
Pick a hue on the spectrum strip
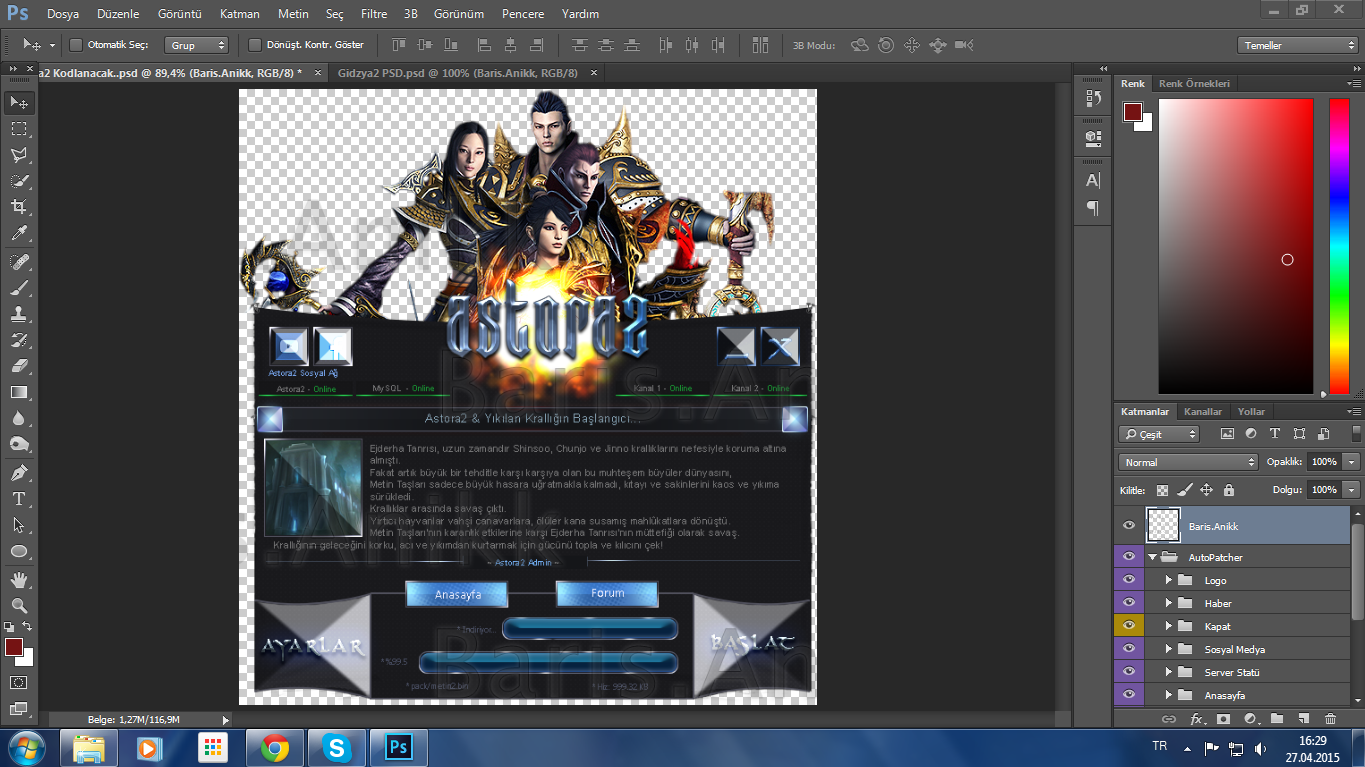coord(1339,246)
